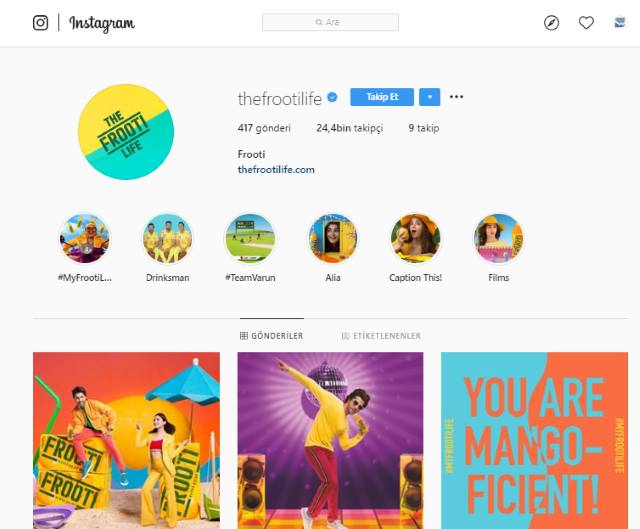Viewport: 640px width, 529px height.
Task: Open the Caption This! story highlight
Action: (x=416, y=239)
